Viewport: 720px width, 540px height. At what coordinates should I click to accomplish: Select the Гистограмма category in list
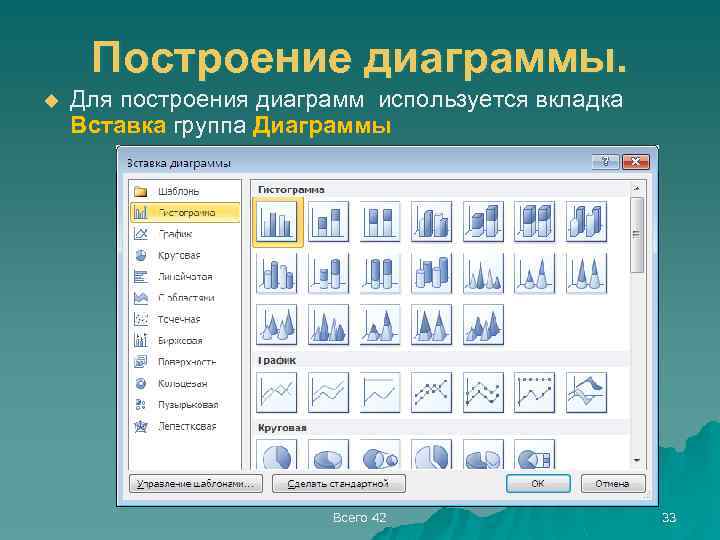[185, 213]
